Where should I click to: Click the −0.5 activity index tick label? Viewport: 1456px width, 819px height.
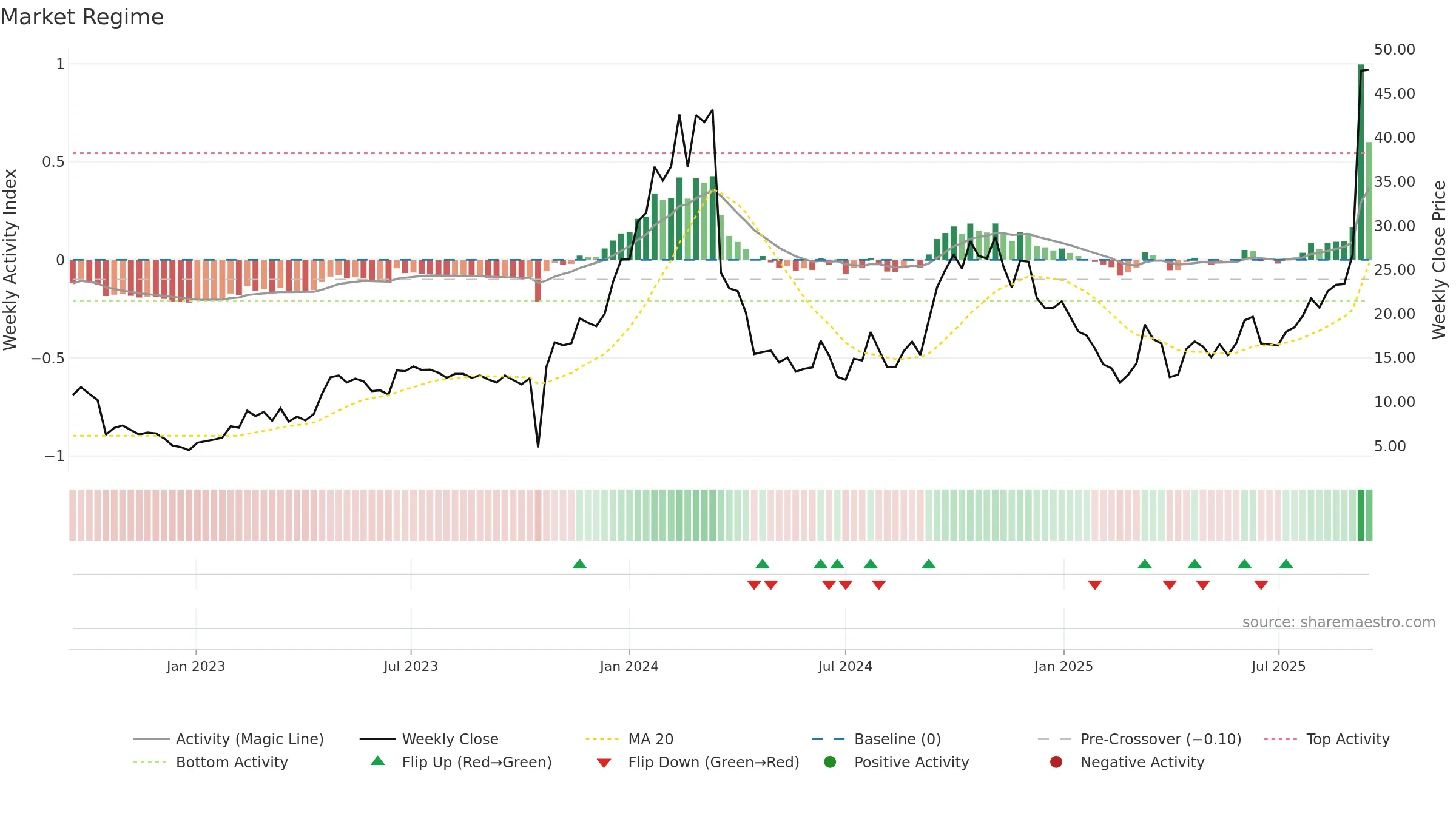point(47,358)
